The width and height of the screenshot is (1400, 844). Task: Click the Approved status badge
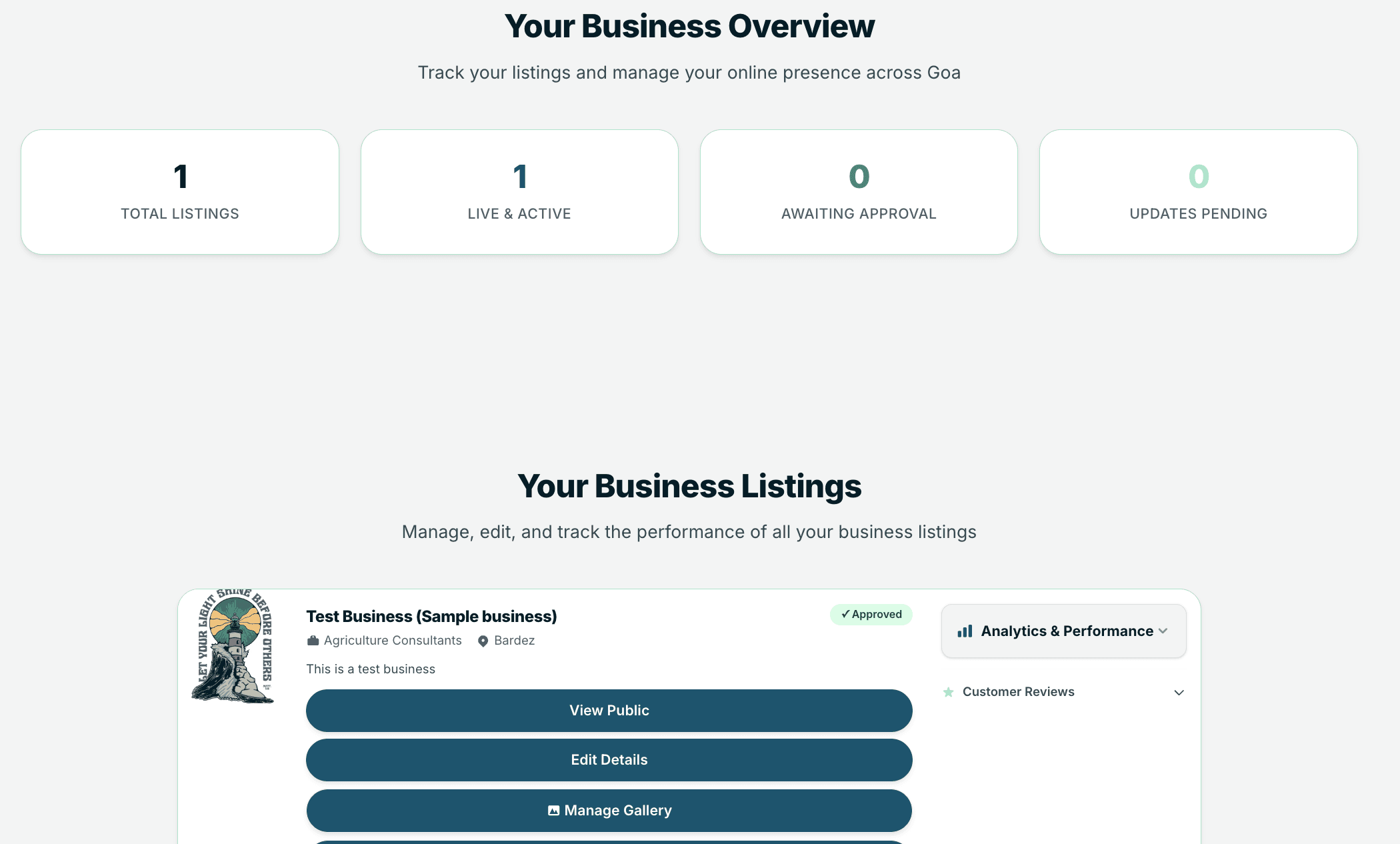[871, 614]
